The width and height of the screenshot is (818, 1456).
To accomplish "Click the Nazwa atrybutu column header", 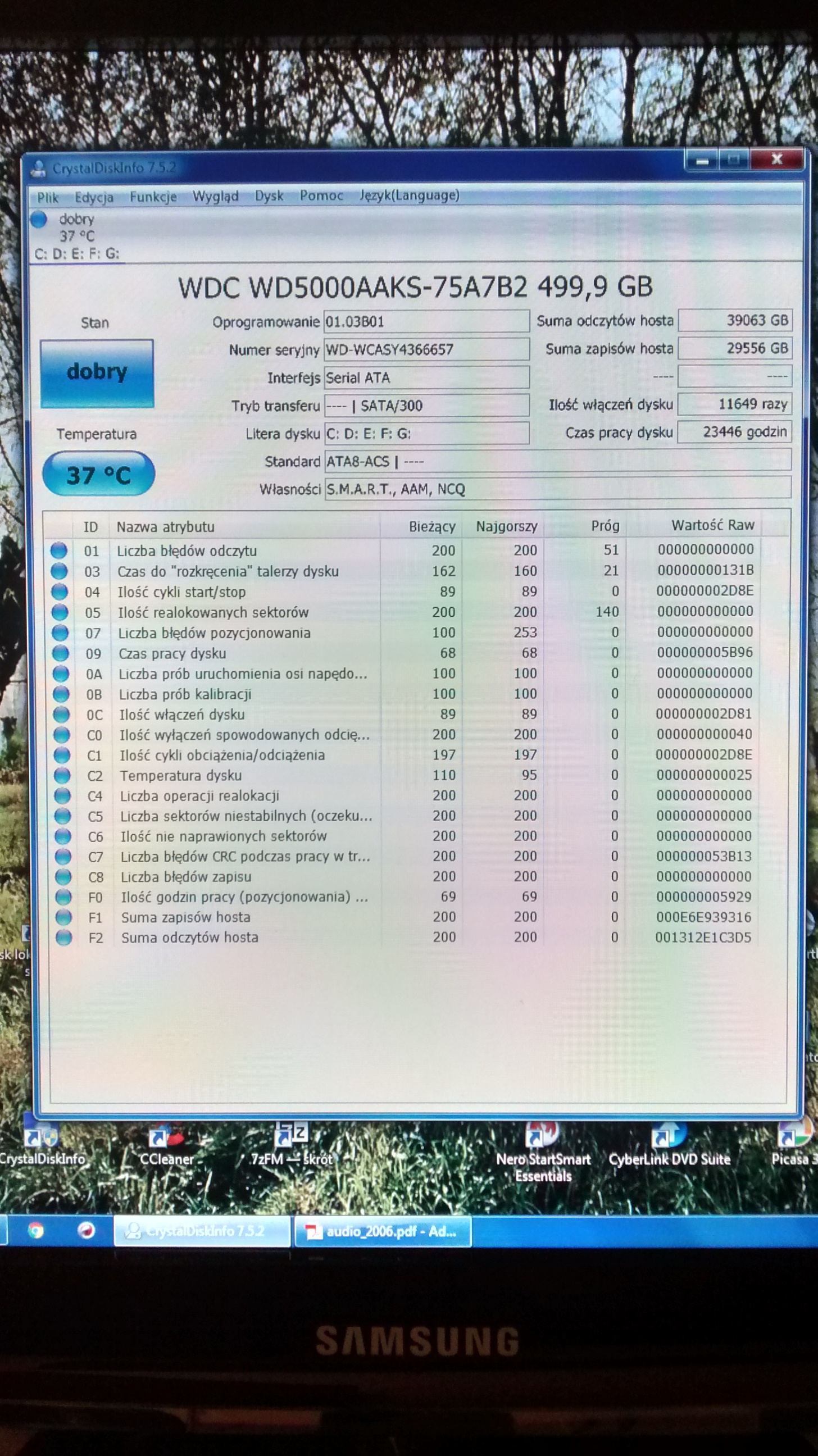I will click(x=244, y=527).
